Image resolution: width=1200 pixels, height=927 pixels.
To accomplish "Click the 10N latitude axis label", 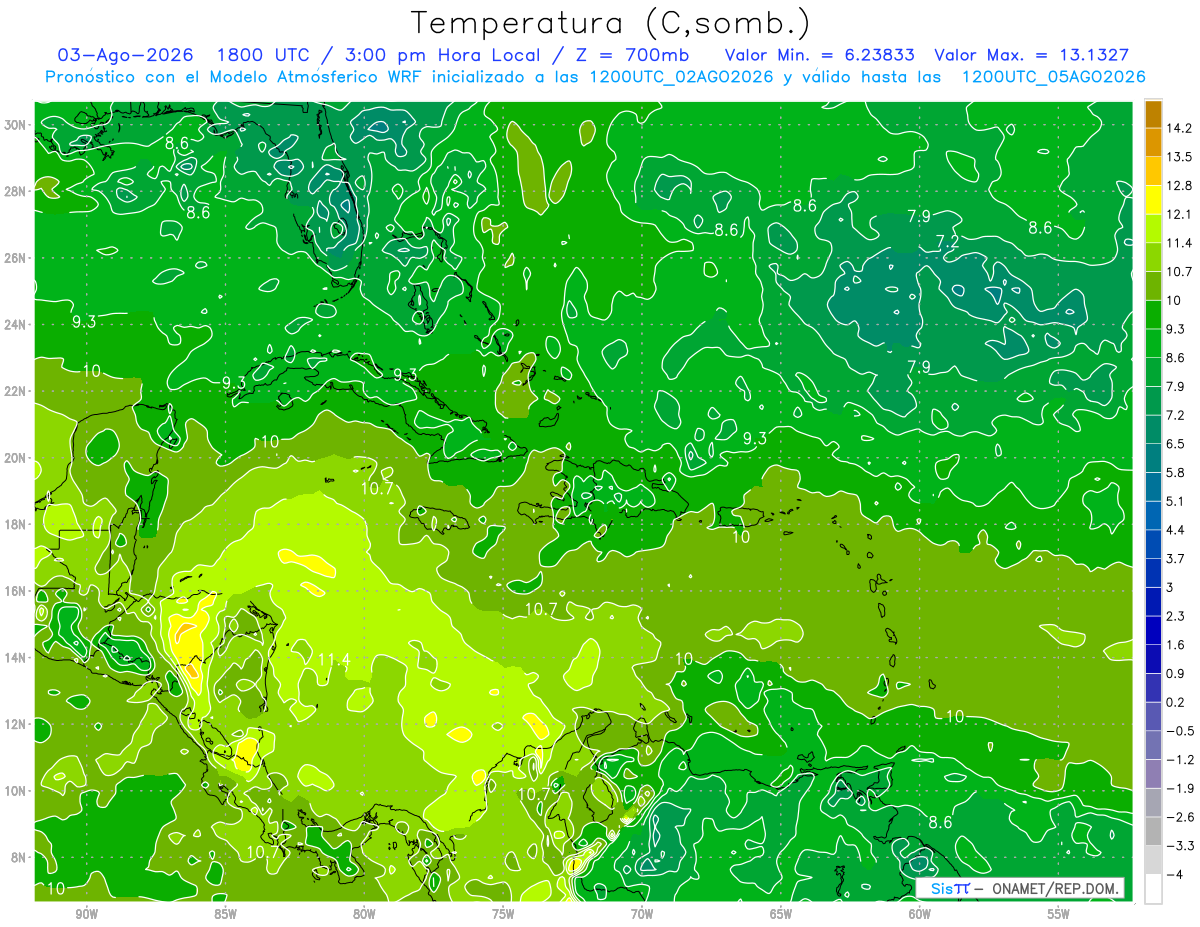I will (15, 790).
